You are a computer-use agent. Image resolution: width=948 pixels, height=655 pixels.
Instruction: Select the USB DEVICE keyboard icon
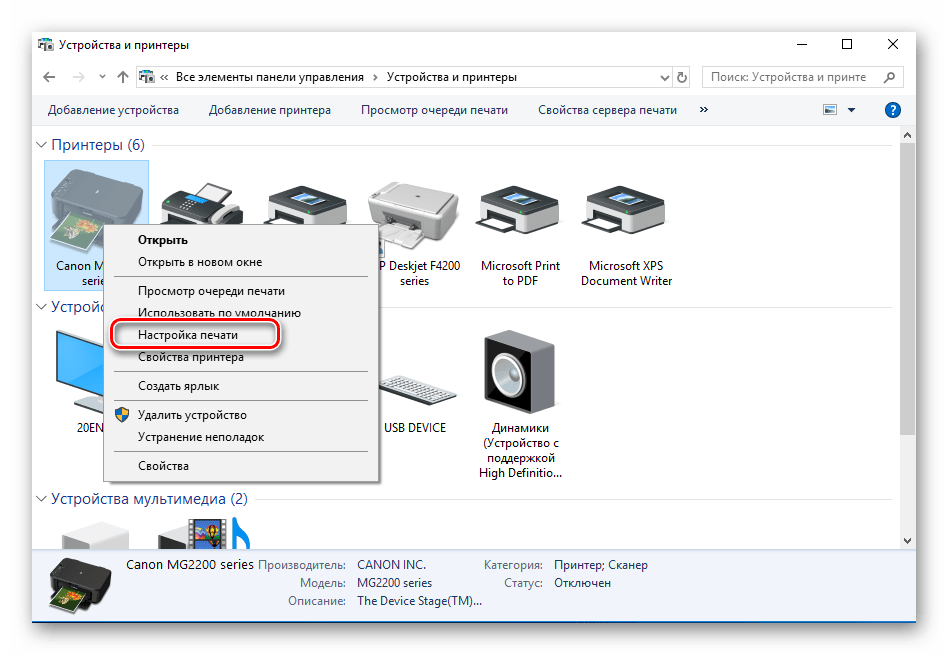pyautogui.click(x=414, y=390)
